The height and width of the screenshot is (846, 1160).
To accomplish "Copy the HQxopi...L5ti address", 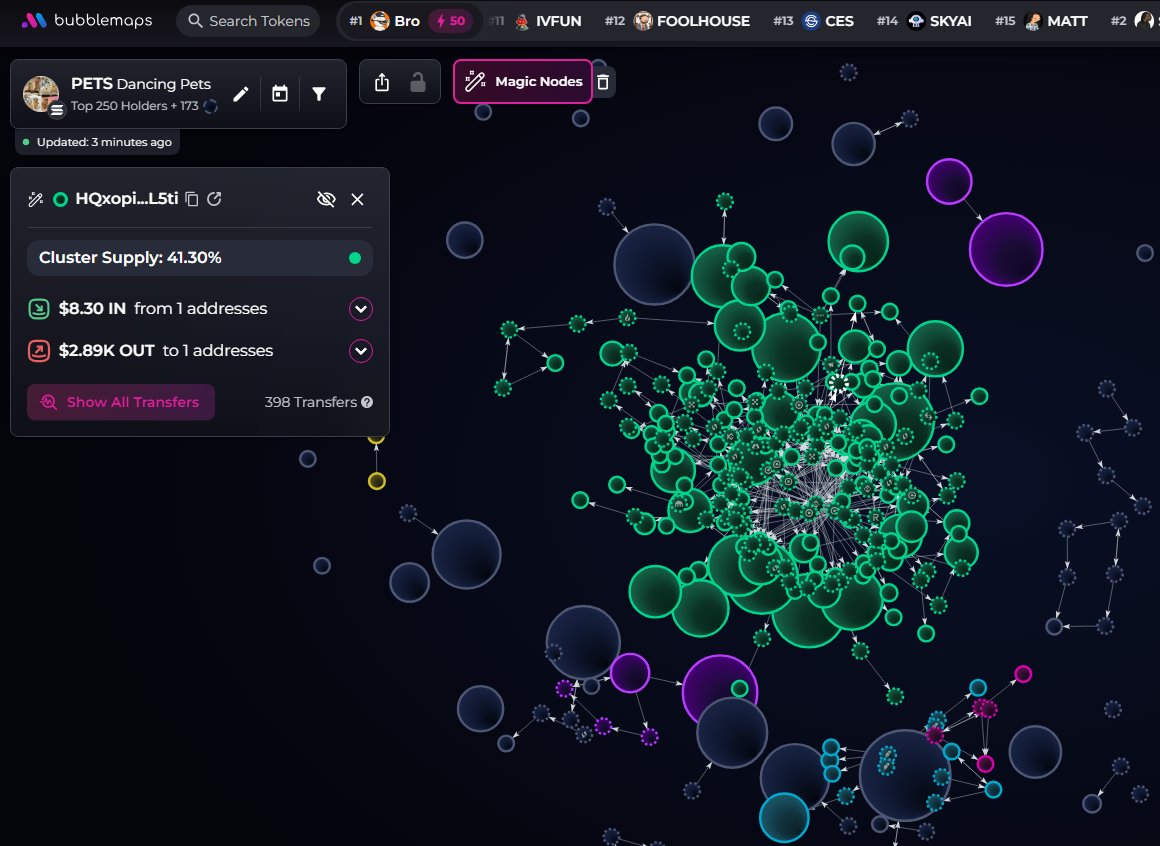I will tap(192, 199).
